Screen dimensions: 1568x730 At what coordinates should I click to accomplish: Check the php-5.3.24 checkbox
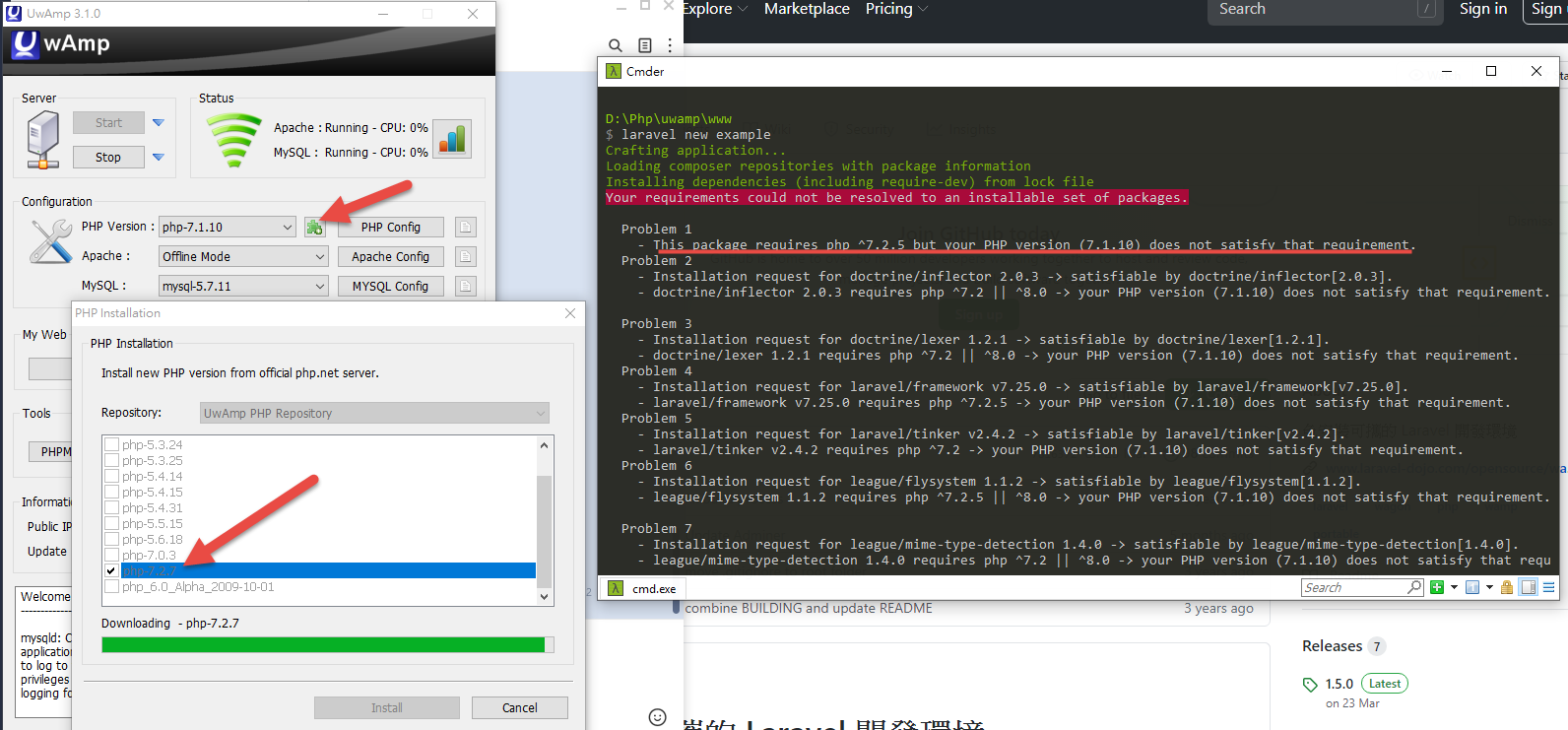(x=112, y=445)
